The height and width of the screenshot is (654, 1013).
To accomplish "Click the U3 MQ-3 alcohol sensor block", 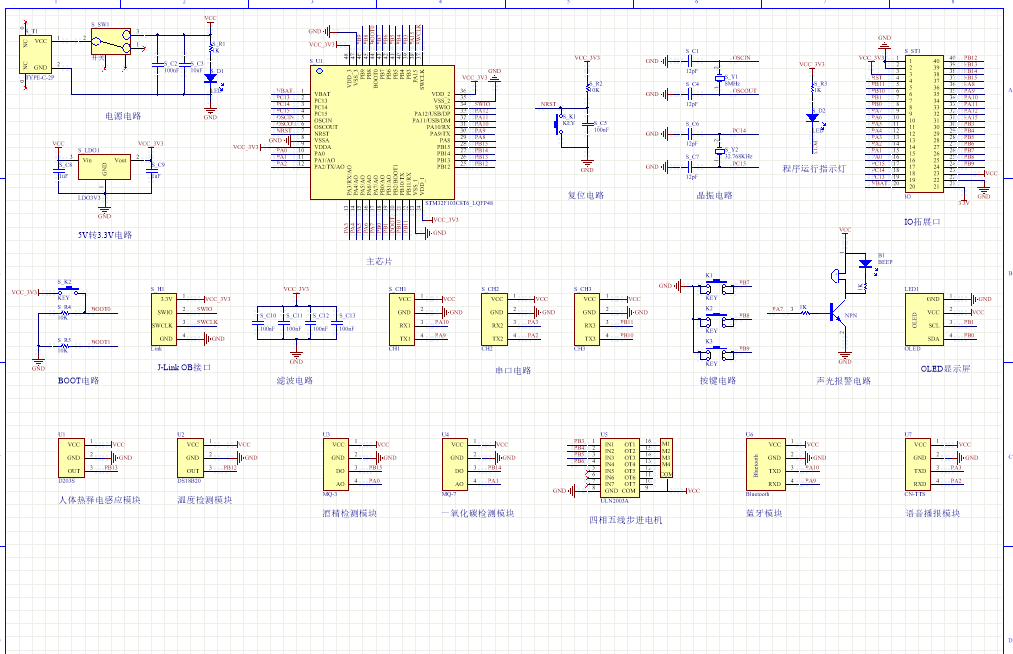I will [336, 463].
